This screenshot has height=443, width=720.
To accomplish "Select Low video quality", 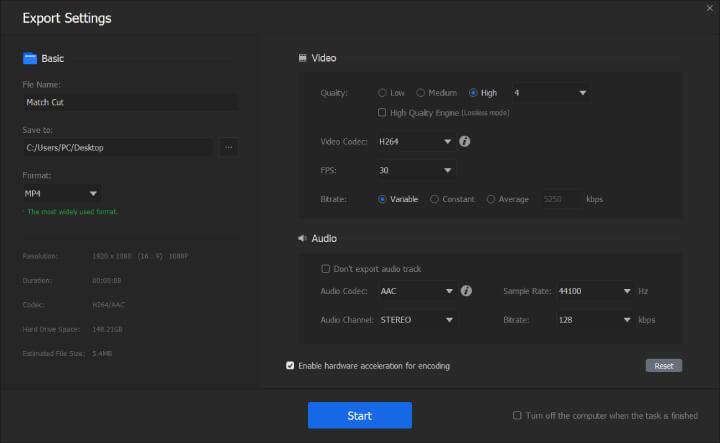I will [383, 93].
